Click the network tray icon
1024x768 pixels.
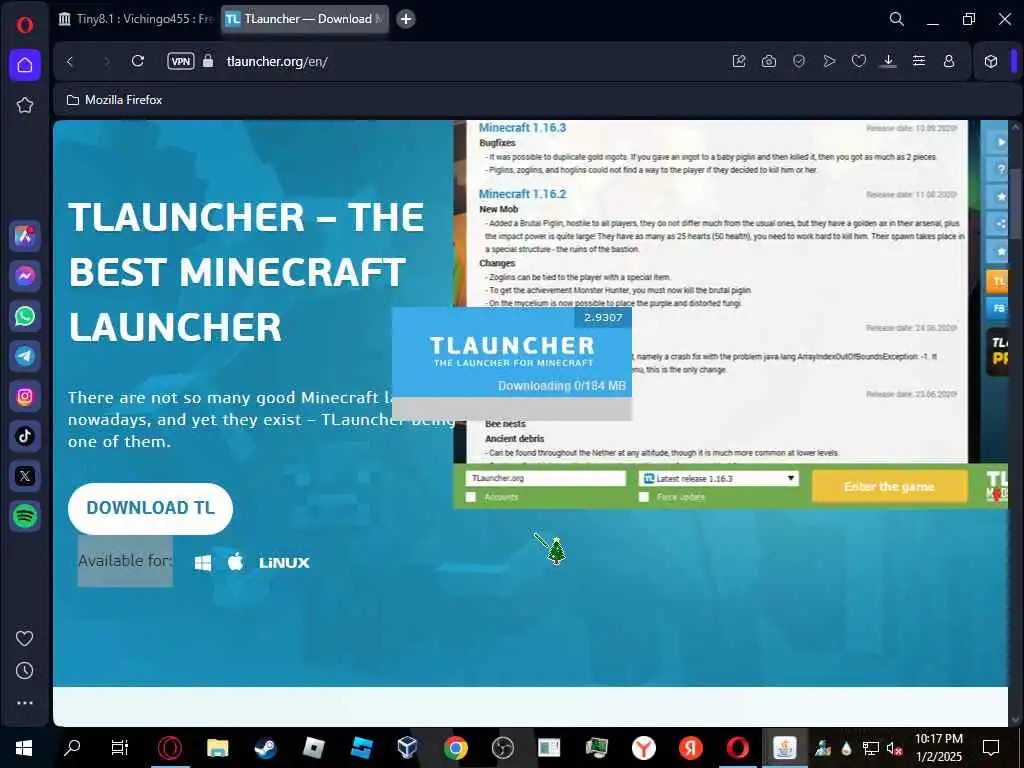871,748
